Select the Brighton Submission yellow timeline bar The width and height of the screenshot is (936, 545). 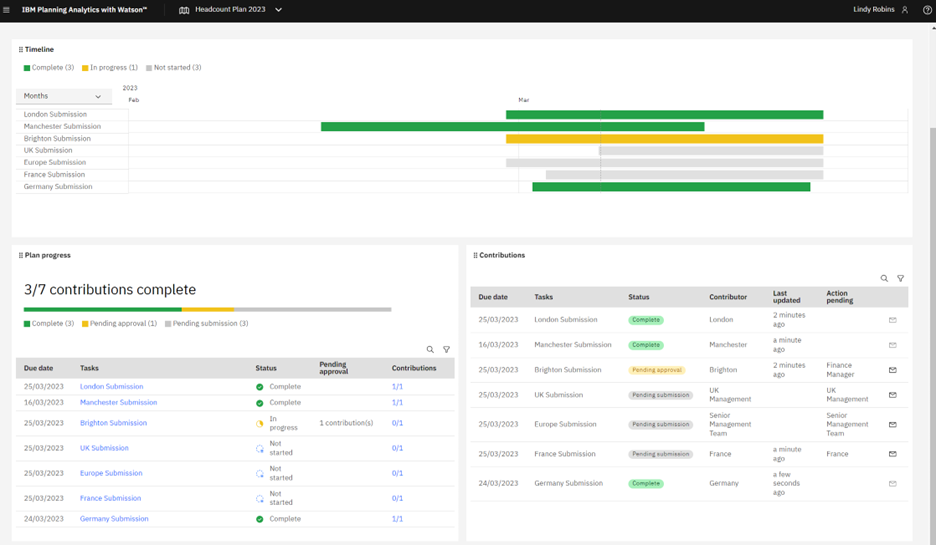coord(664,139)
